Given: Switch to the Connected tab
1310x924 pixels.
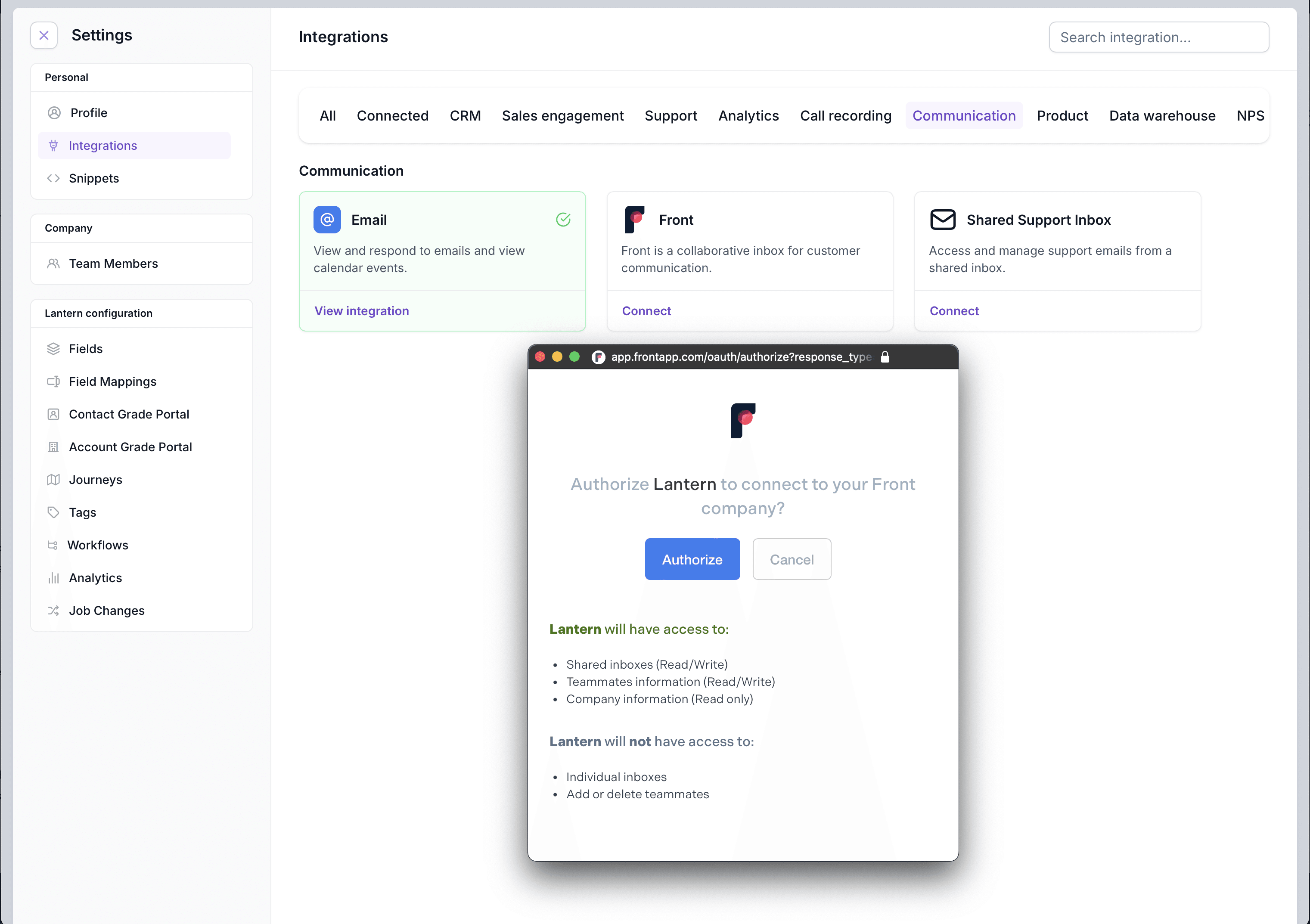Looking at the screenshot, I should [x=393, y=116].
